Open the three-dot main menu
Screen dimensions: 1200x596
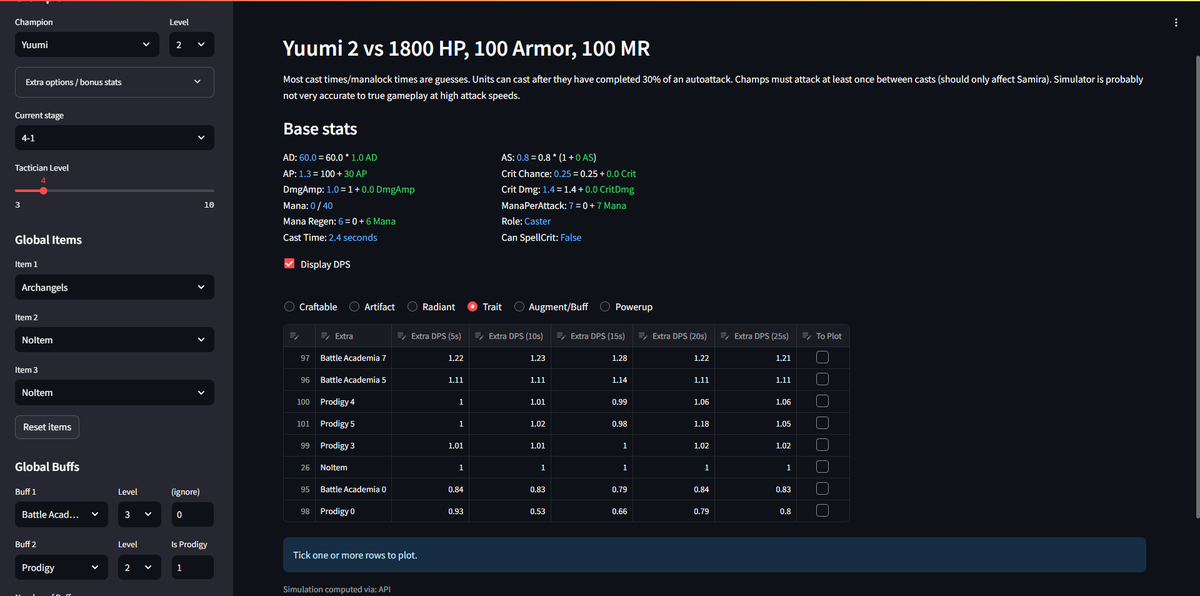(1176, 22)
